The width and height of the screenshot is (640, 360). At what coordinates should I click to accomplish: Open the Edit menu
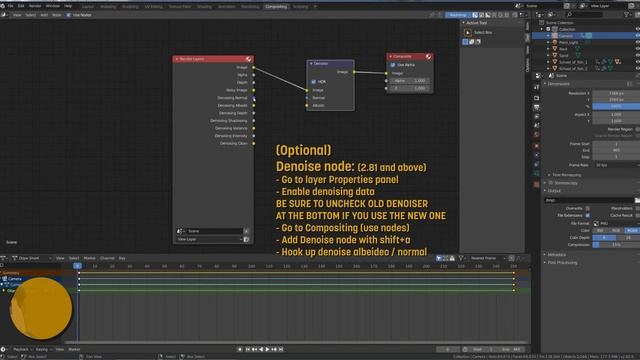pos(21,6)
